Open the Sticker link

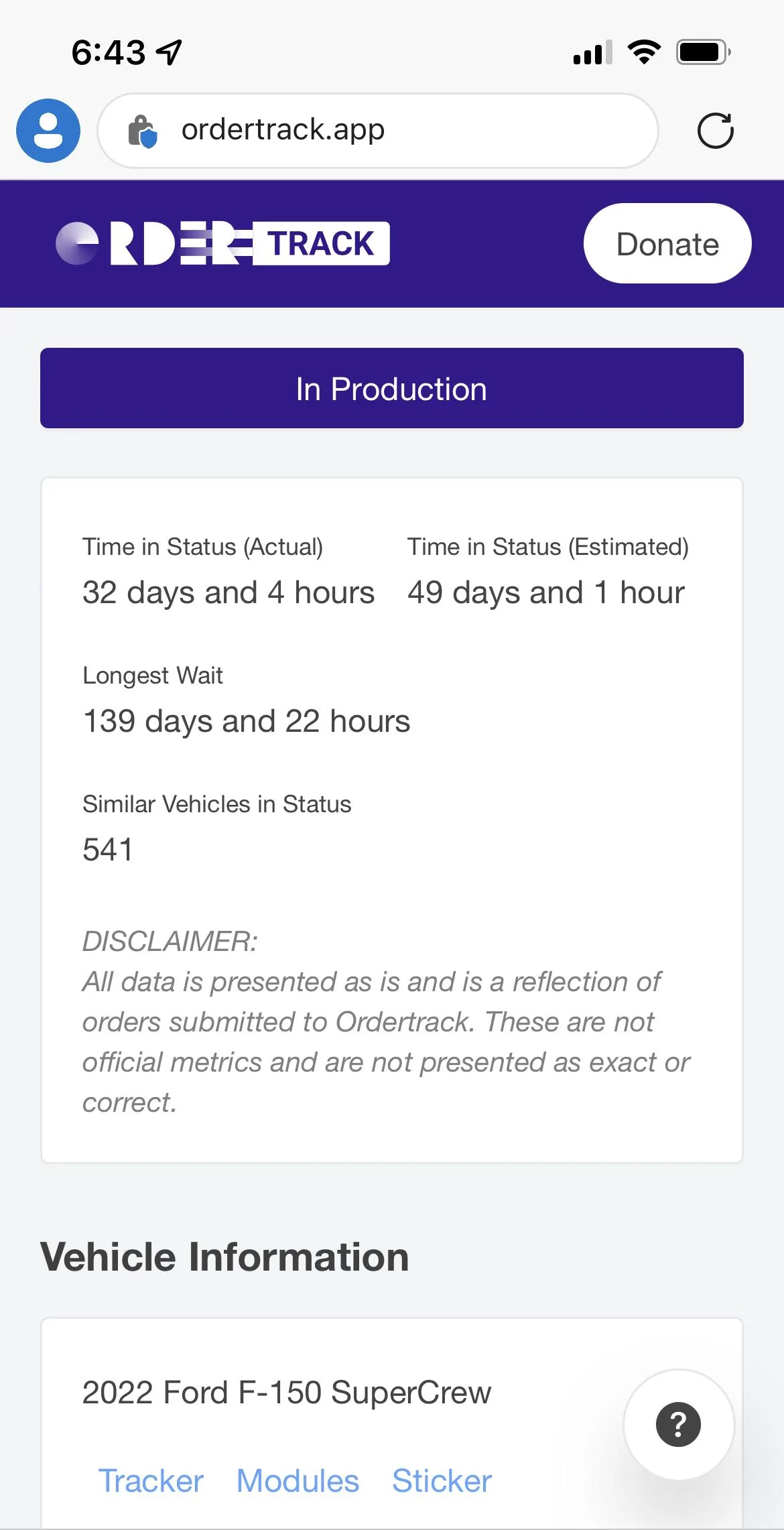(442, 1480)
